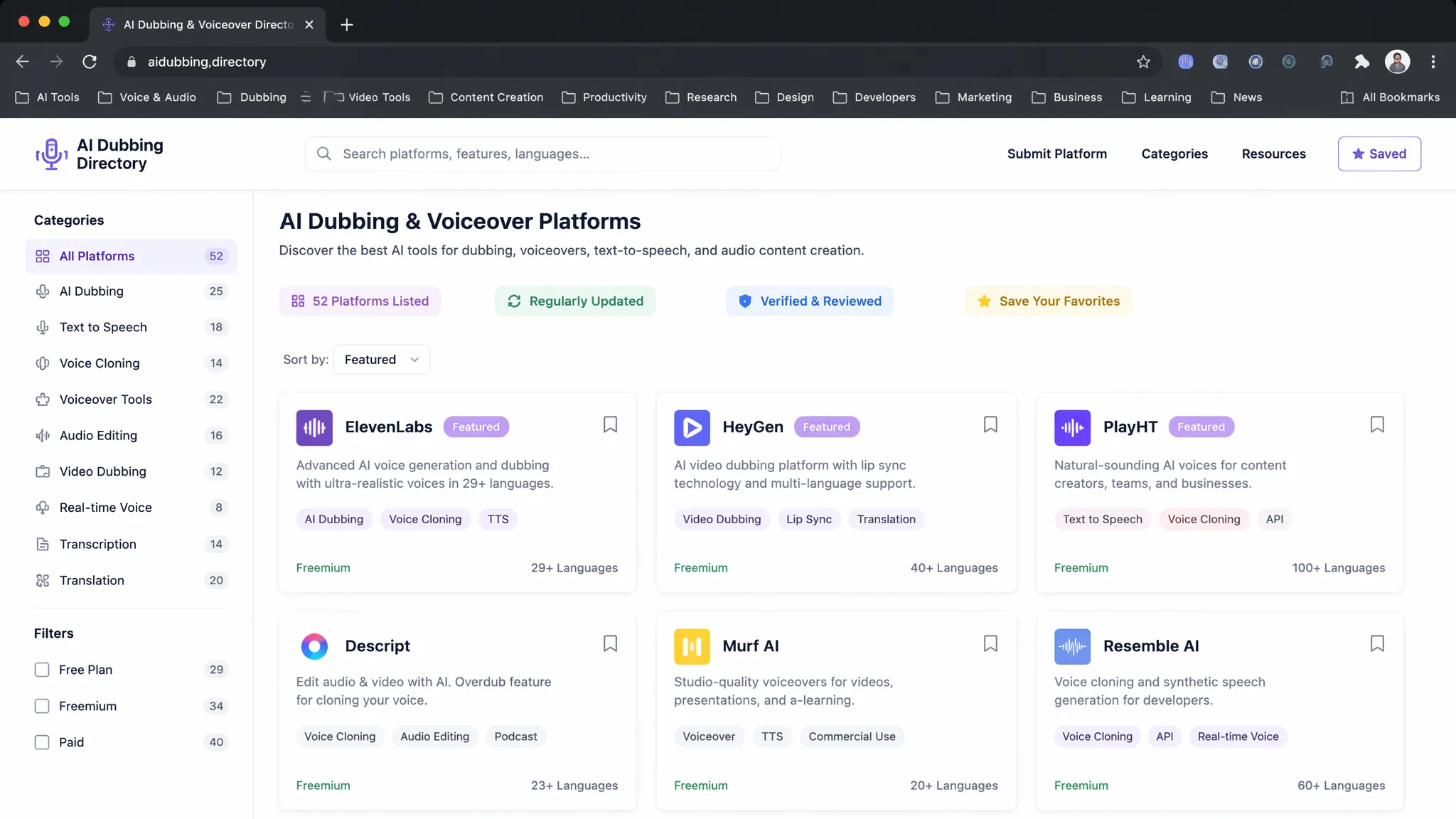This screenshot has width=1456, height=819.
Task: Select the Voice Cloning category
Action: click(132, 363)
